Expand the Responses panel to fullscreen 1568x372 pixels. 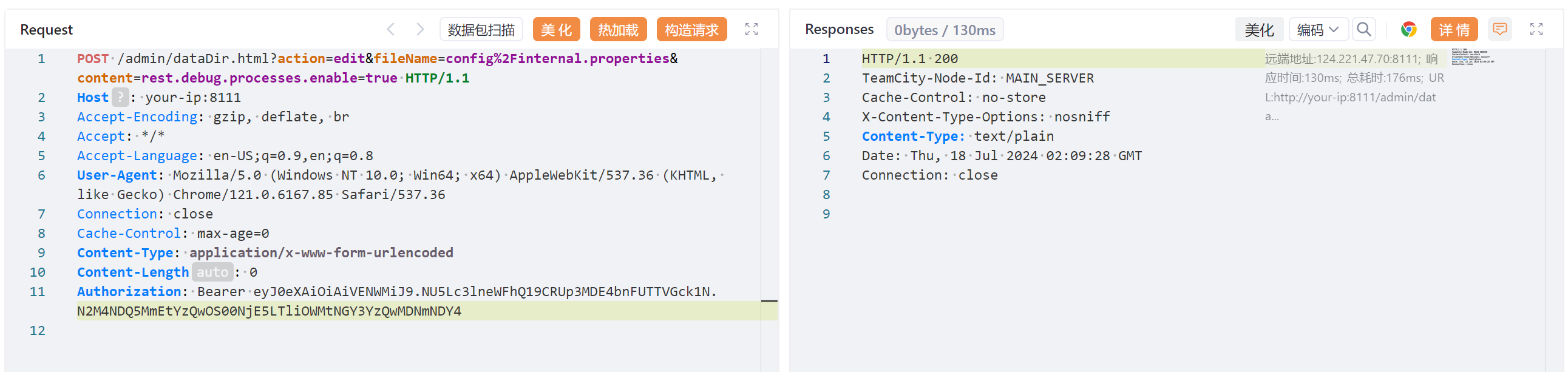click(x=1536, y=29)
